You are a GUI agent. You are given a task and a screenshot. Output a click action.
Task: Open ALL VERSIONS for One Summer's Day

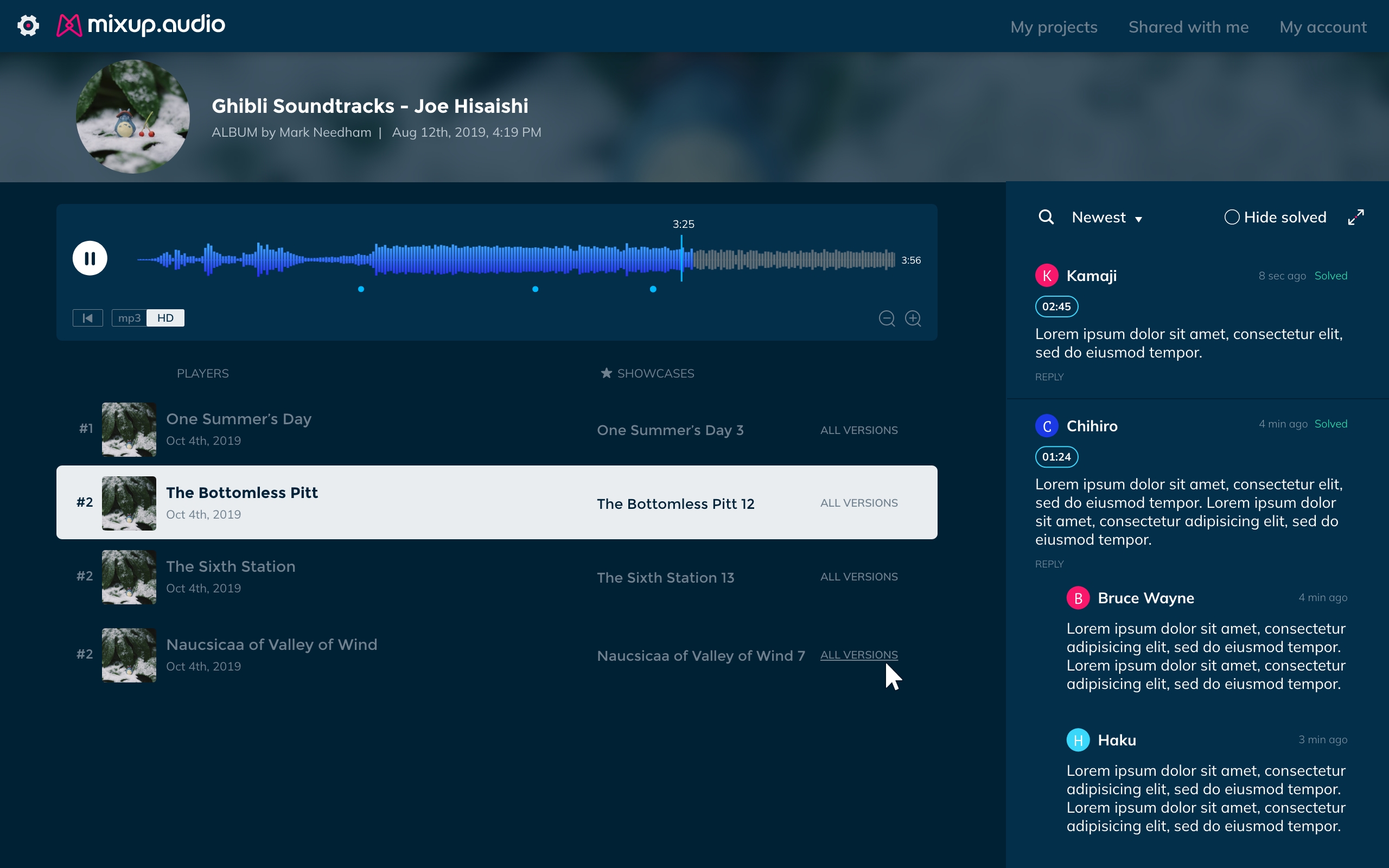(x=859, y=430)
